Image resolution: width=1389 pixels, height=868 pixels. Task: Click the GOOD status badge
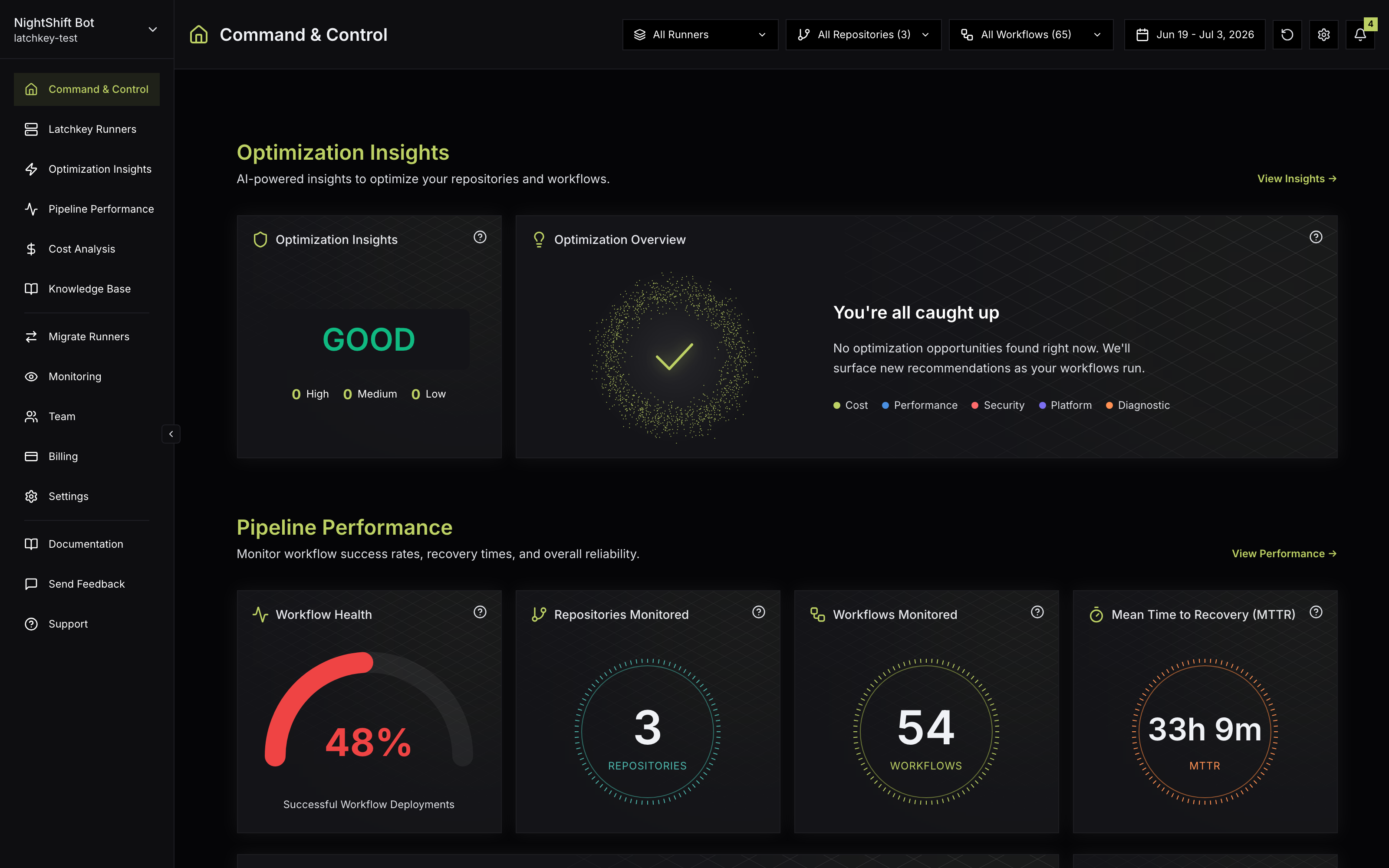(x=369, y=339)
